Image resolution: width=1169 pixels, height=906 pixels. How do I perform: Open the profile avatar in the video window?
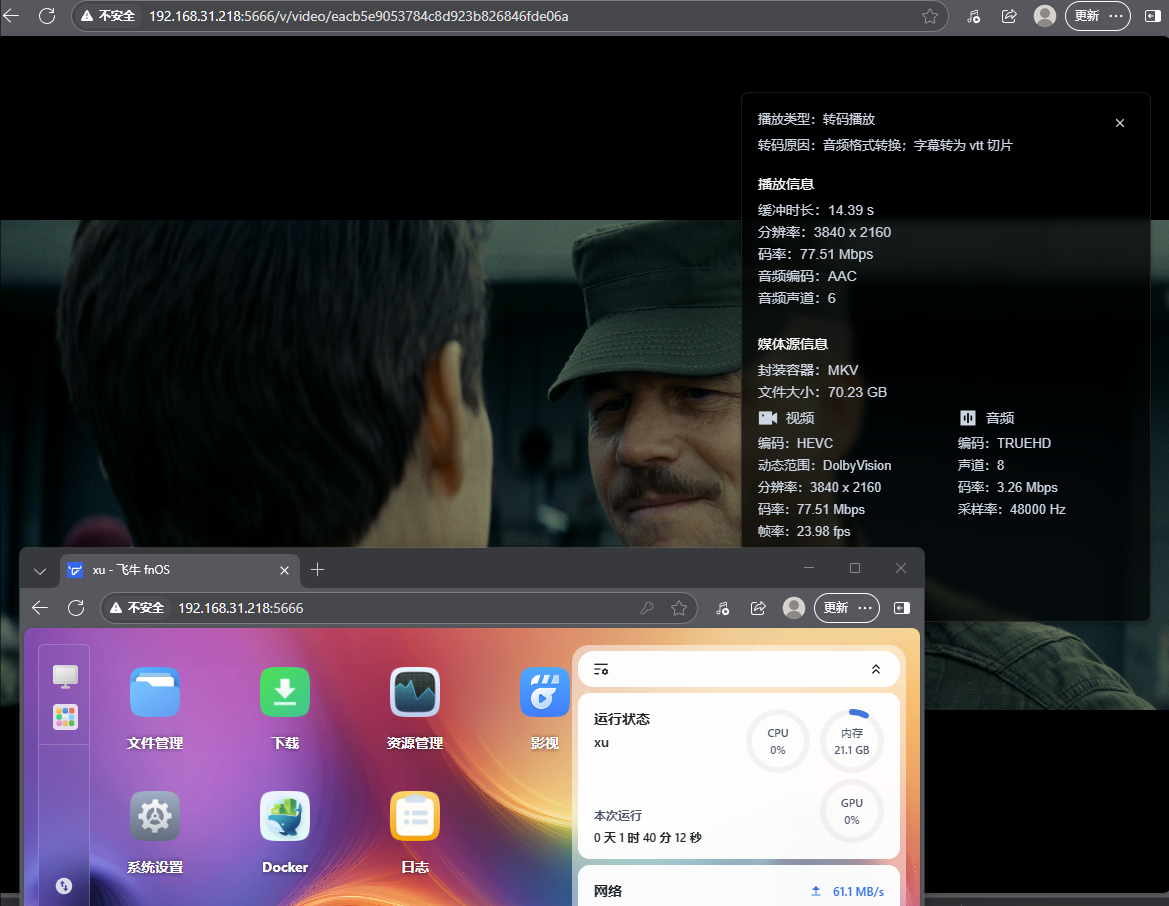(x=1045, y=16)
